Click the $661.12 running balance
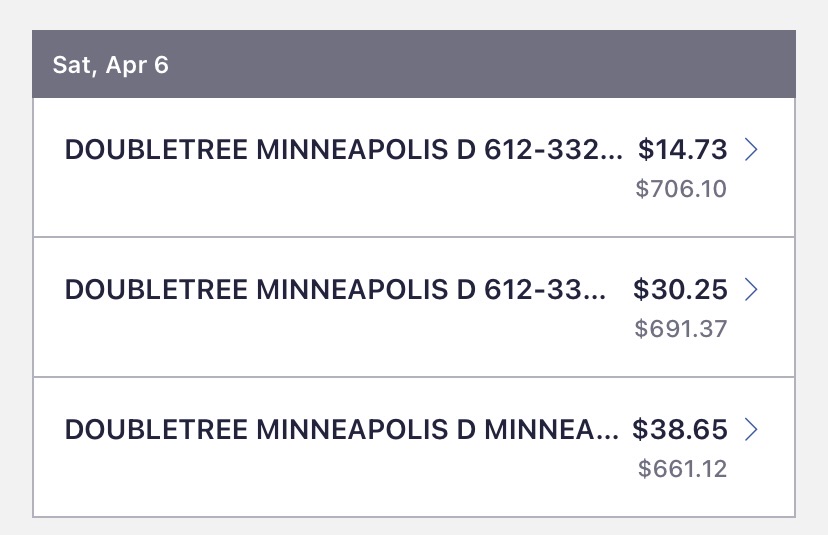828x535 pixels. [x=681, y=469]
